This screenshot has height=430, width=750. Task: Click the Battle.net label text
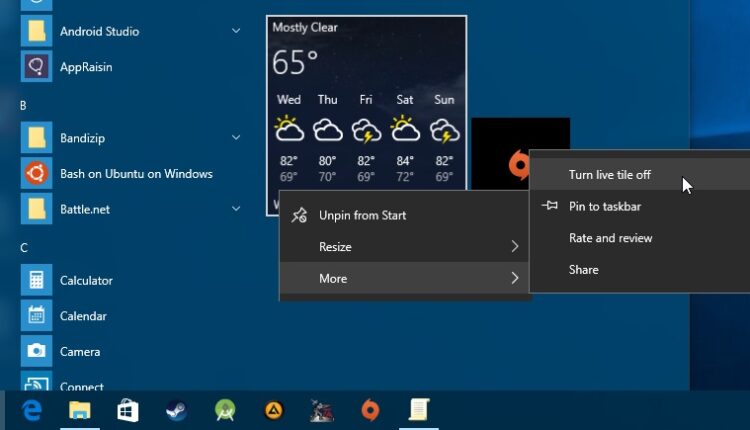tap(85, 209)
